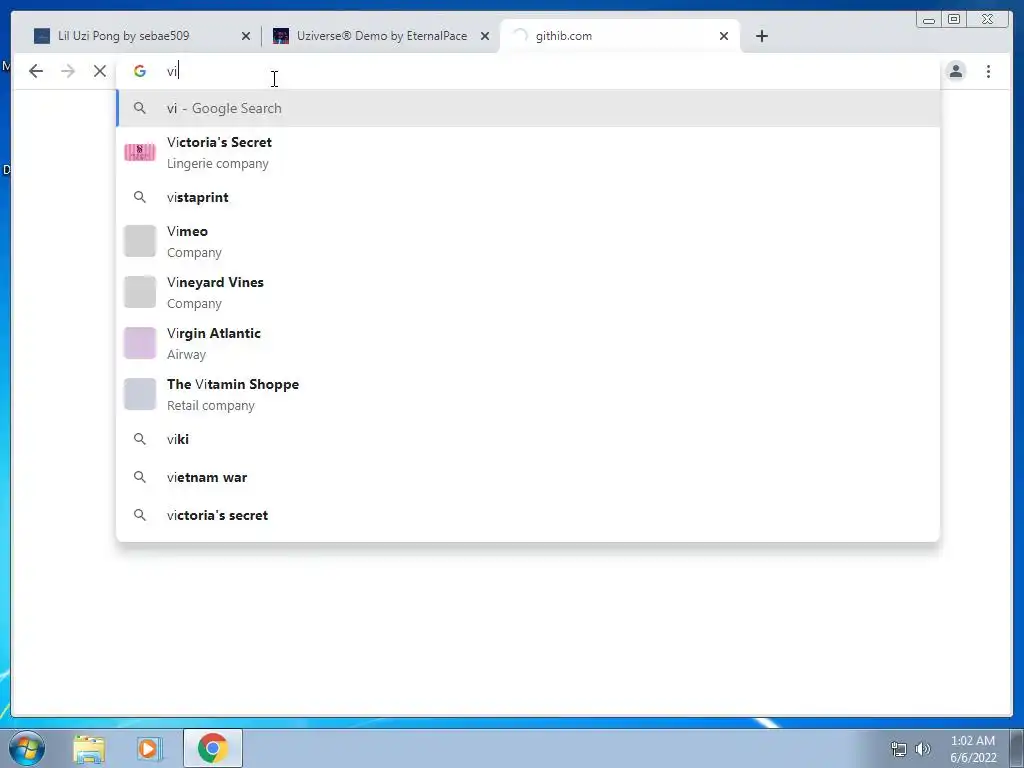Click the address bar text field

[x=528, y=71]
